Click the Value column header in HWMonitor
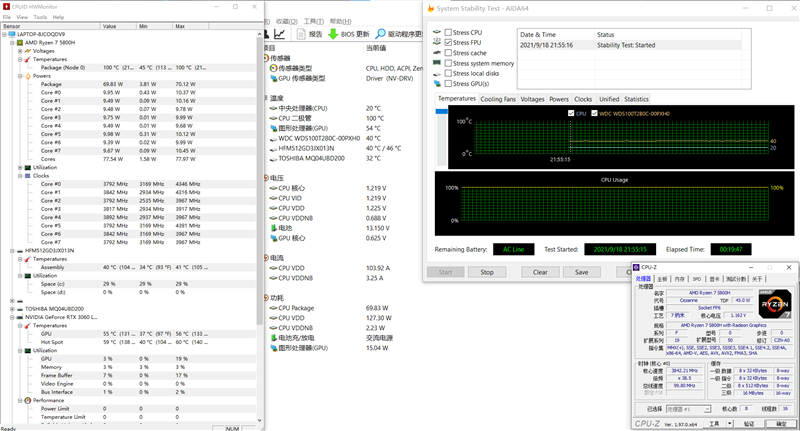The height and width of the screenshot is (431, 800). [118, 26]
